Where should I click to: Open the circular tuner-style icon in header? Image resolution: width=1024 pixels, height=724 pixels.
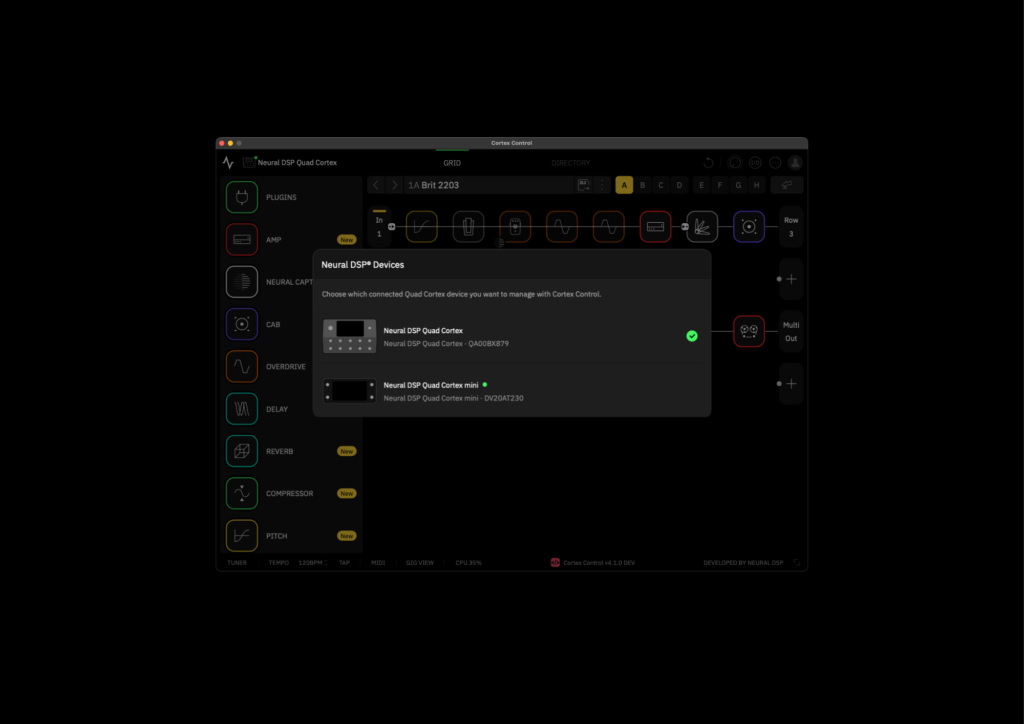click(x=735, y=163)
